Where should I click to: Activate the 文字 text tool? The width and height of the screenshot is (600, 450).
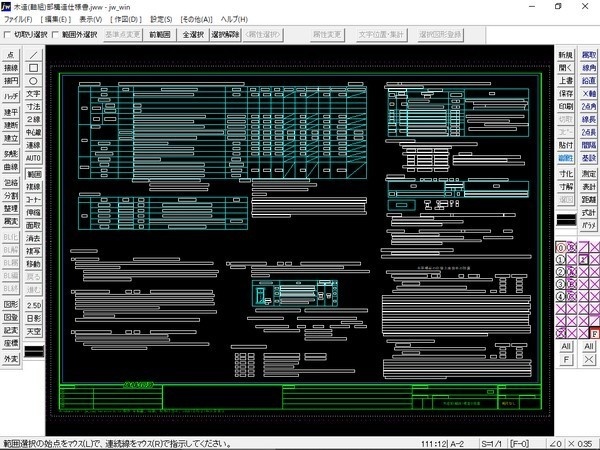coord(33,94)
